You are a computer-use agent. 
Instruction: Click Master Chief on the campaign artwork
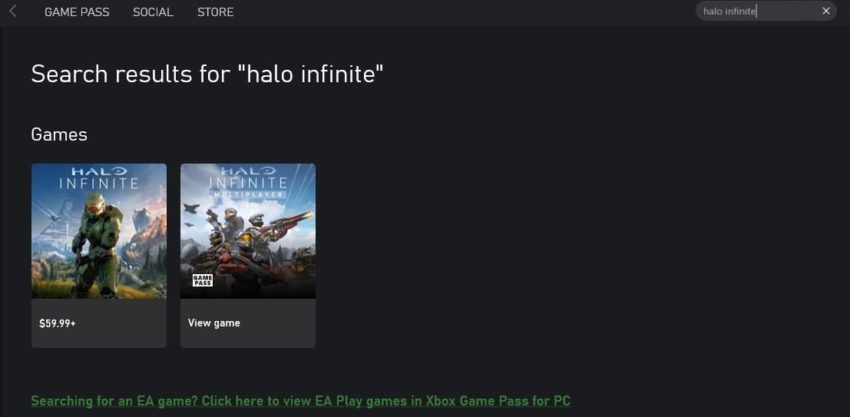tap(96, 244)
